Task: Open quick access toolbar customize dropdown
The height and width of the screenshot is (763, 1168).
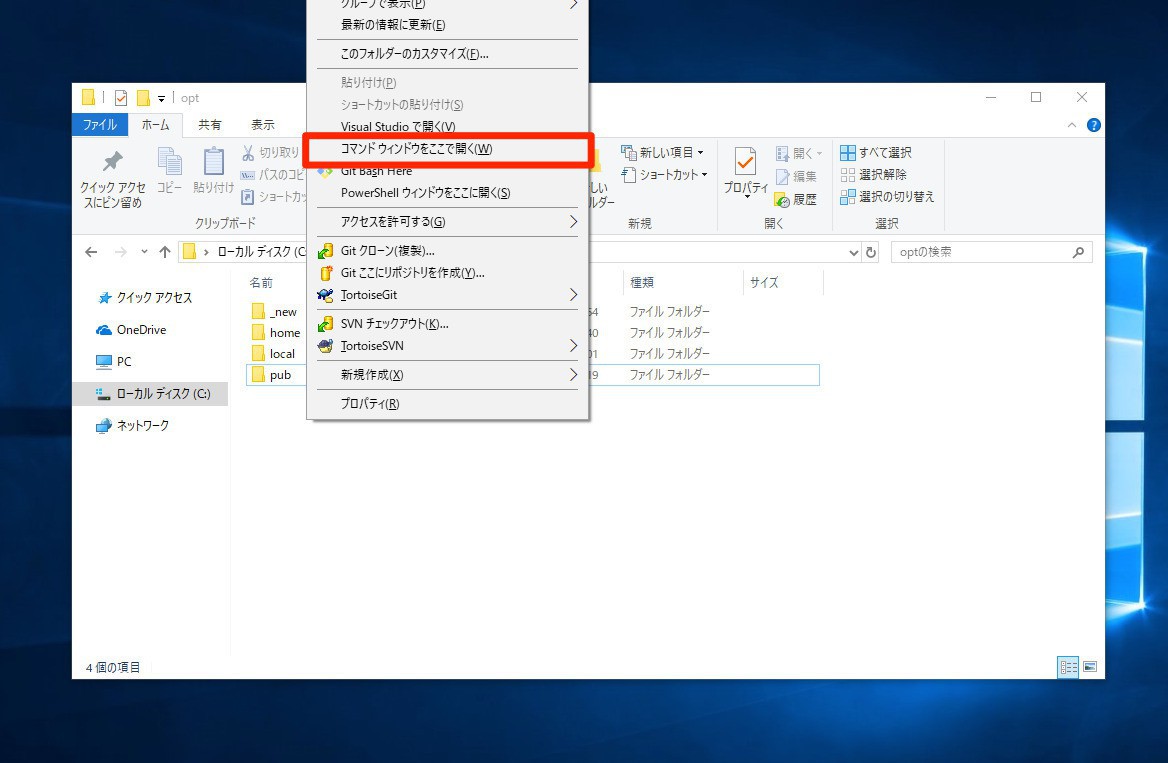Action: pos(161,98)
